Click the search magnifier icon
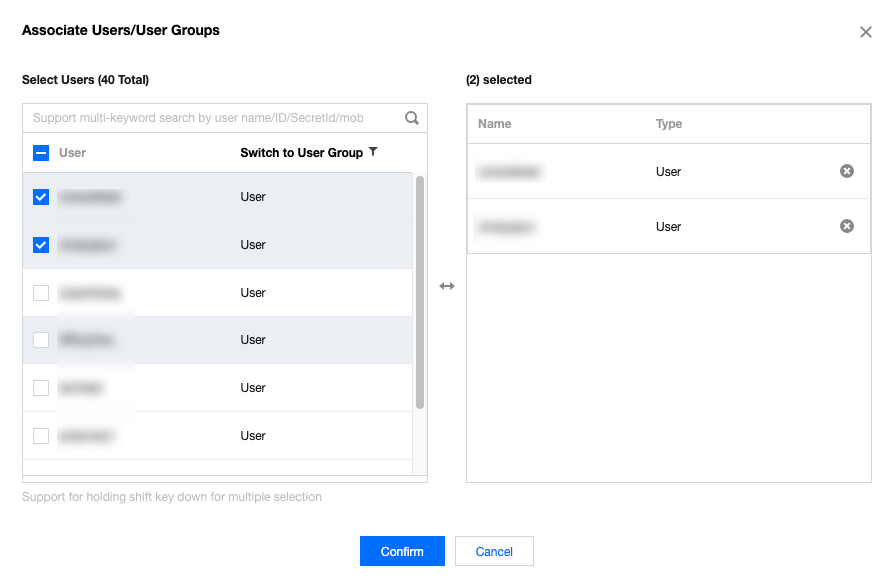Viewport: 891px width, 584px height. click(x=411, y=118)
